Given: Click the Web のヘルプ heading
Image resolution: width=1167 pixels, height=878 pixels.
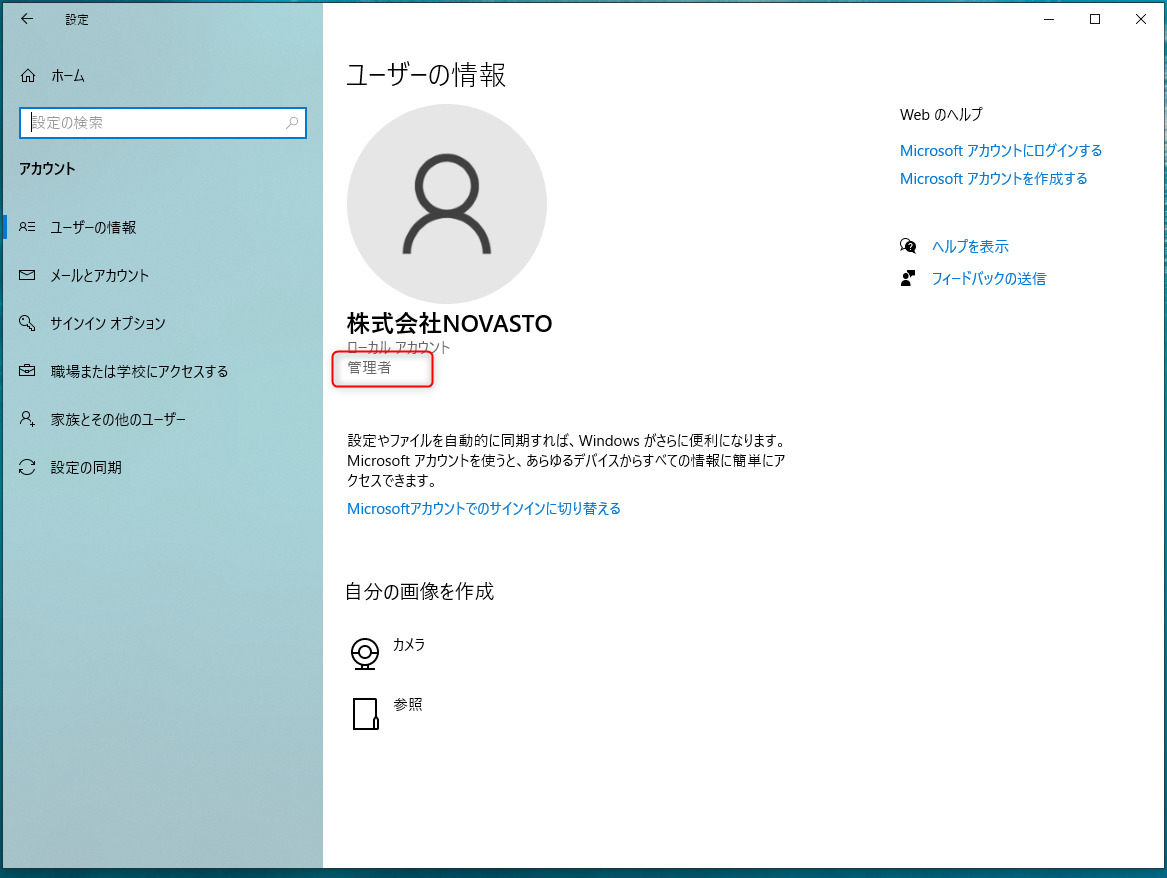Looking at the screenshot, I should (x=941, y=115).
